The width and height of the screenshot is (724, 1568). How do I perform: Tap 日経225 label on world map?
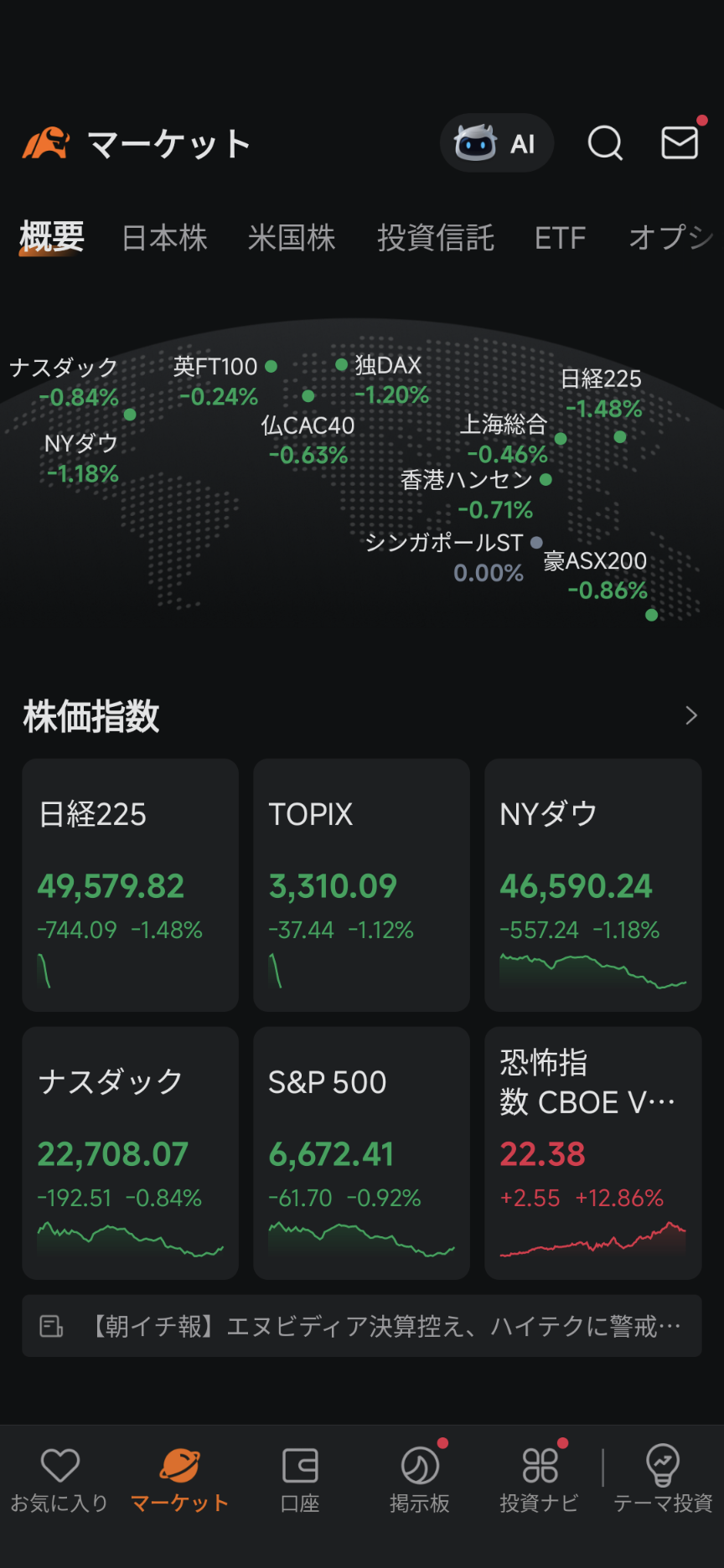(x=601, y=379)
